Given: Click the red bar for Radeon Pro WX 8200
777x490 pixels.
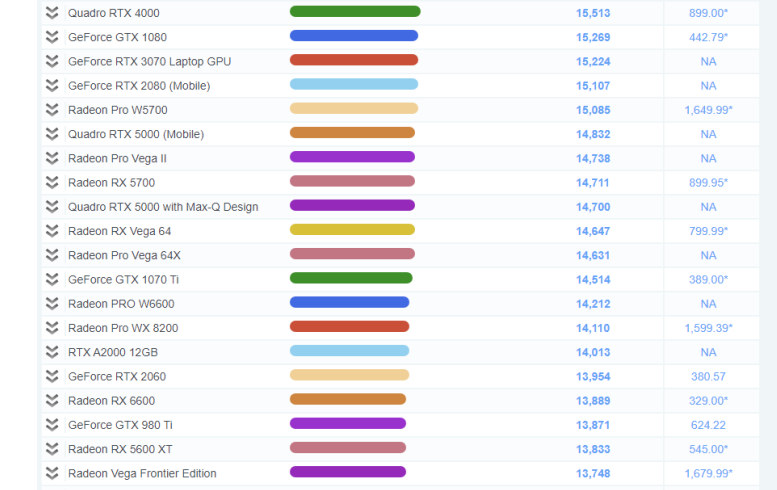Looking at the screenshot, I should pyautogui.click(x=349, y=327).
